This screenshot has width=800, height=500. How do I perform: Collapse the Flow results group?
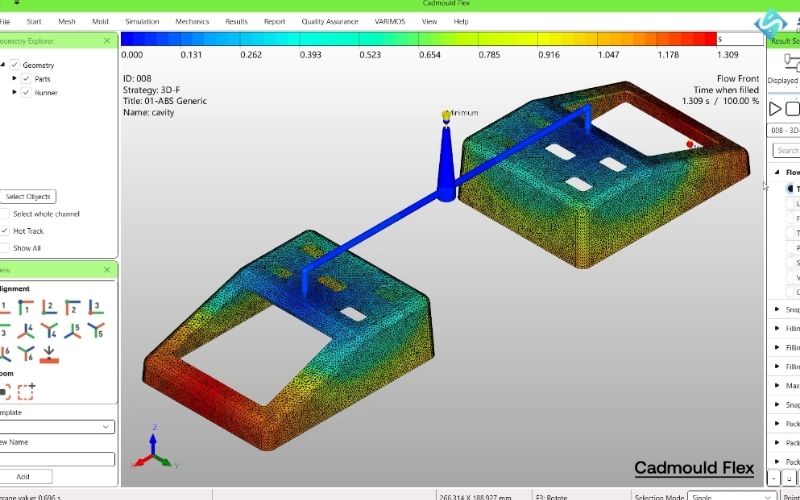(777, 172)
